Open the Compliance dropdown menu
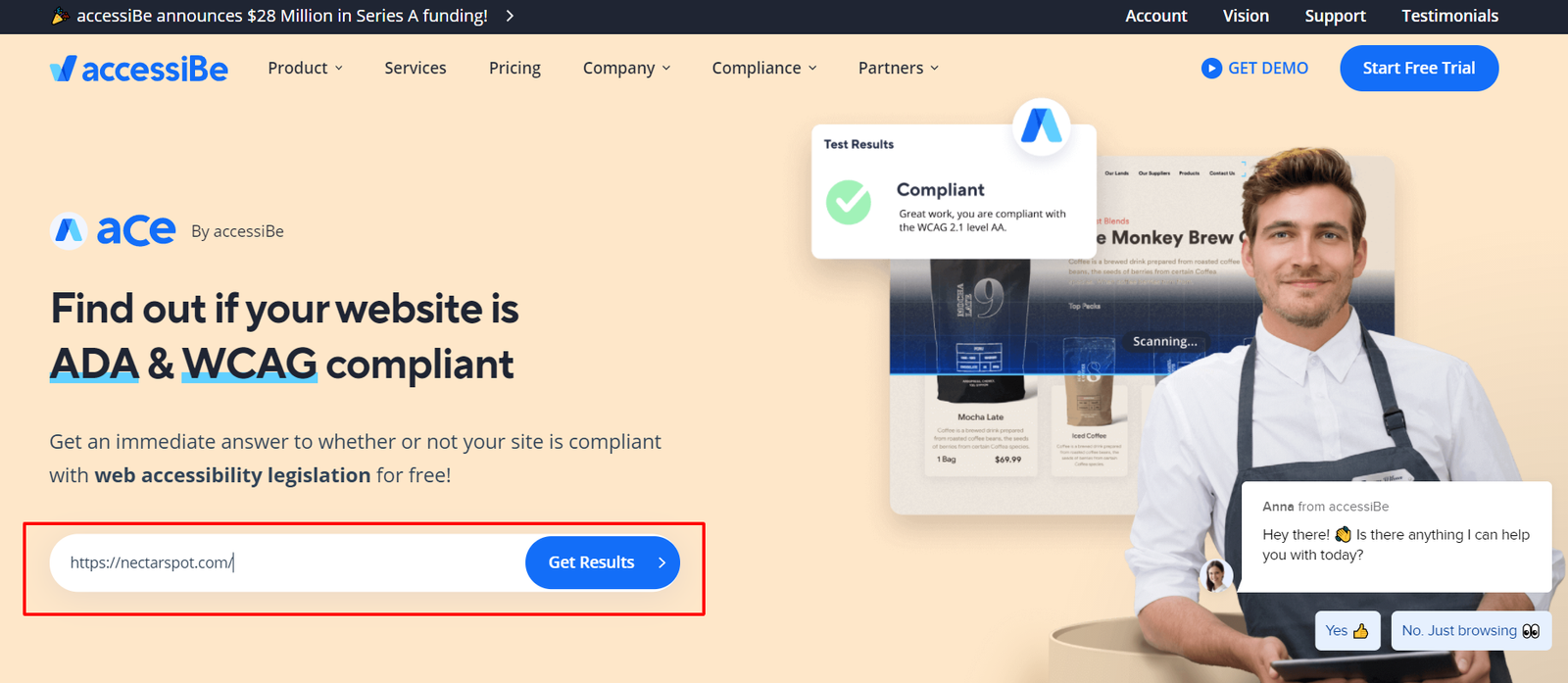The width and height of the screenshot is (1568, 683). 764,68
